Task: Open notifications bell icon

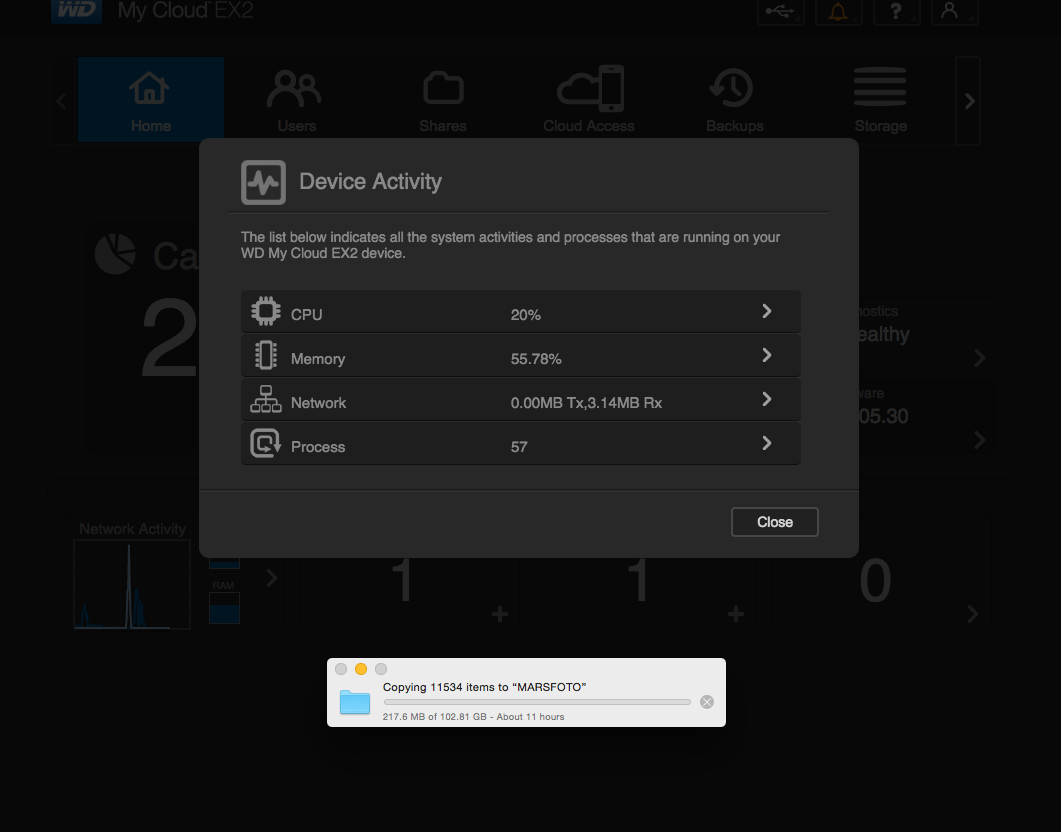Action: (x=838, y=11)
